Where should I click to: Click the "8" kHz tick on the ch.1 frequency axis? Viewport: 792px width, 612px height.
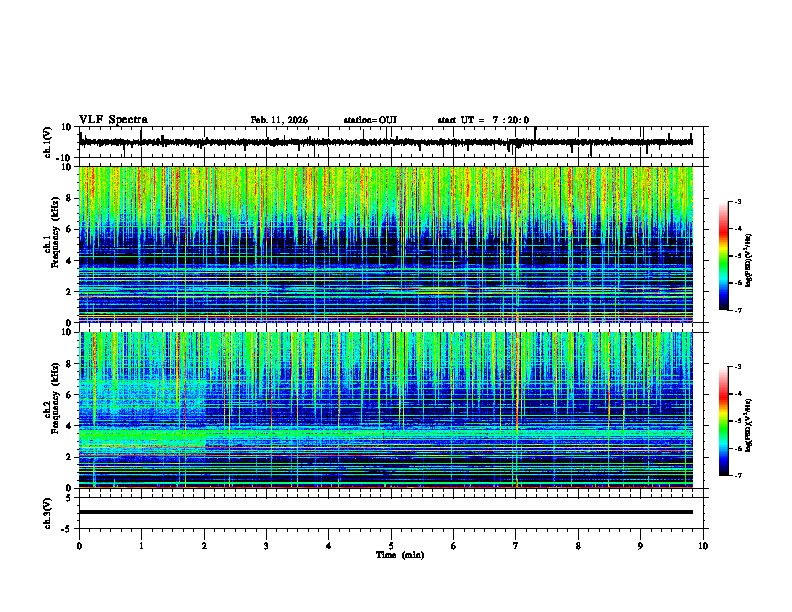tap(70, 198)
